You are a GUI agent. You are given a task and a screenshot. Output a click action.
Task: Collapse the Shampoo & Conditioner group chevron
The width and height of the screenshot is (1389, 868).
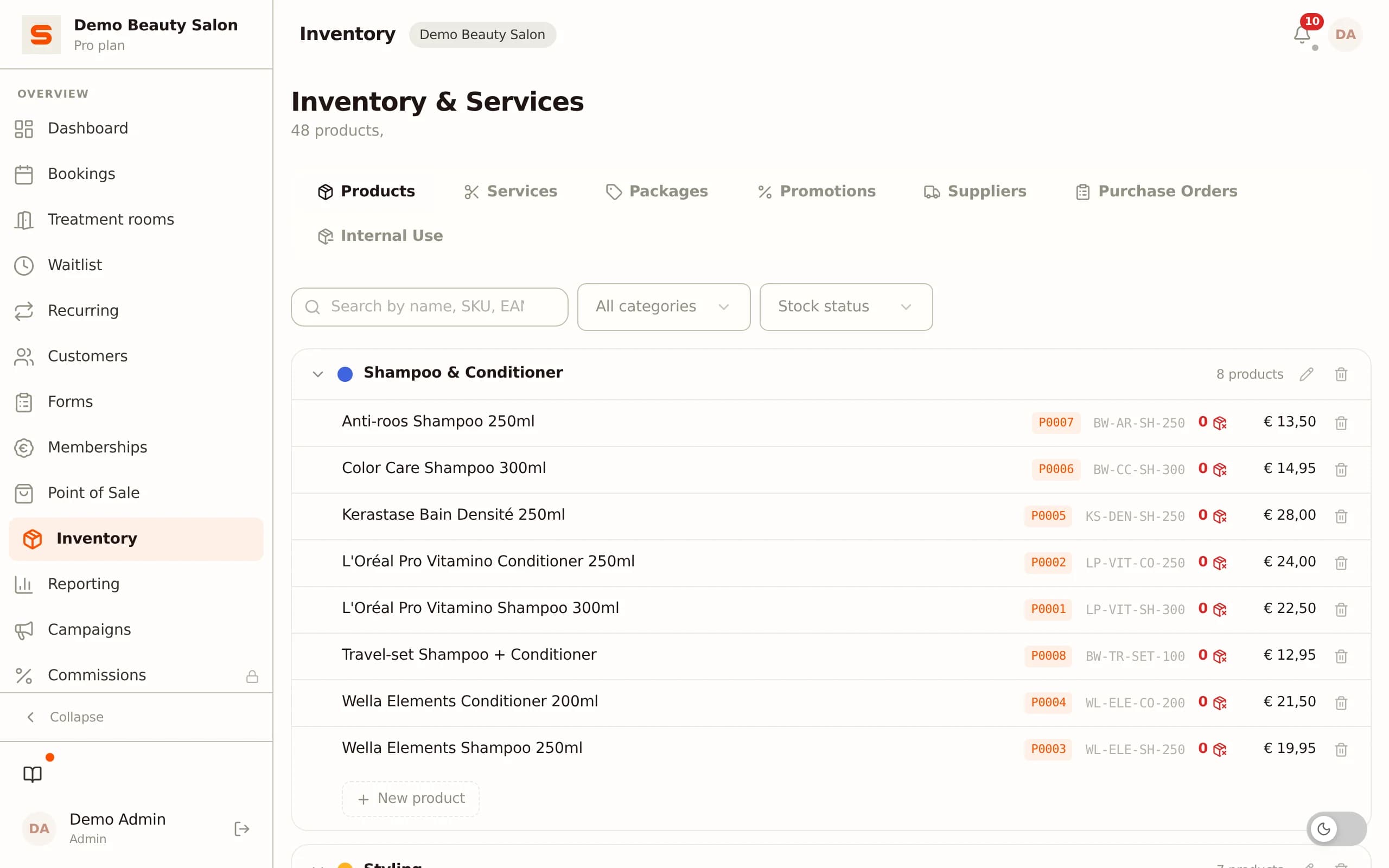tap(317, 374)
